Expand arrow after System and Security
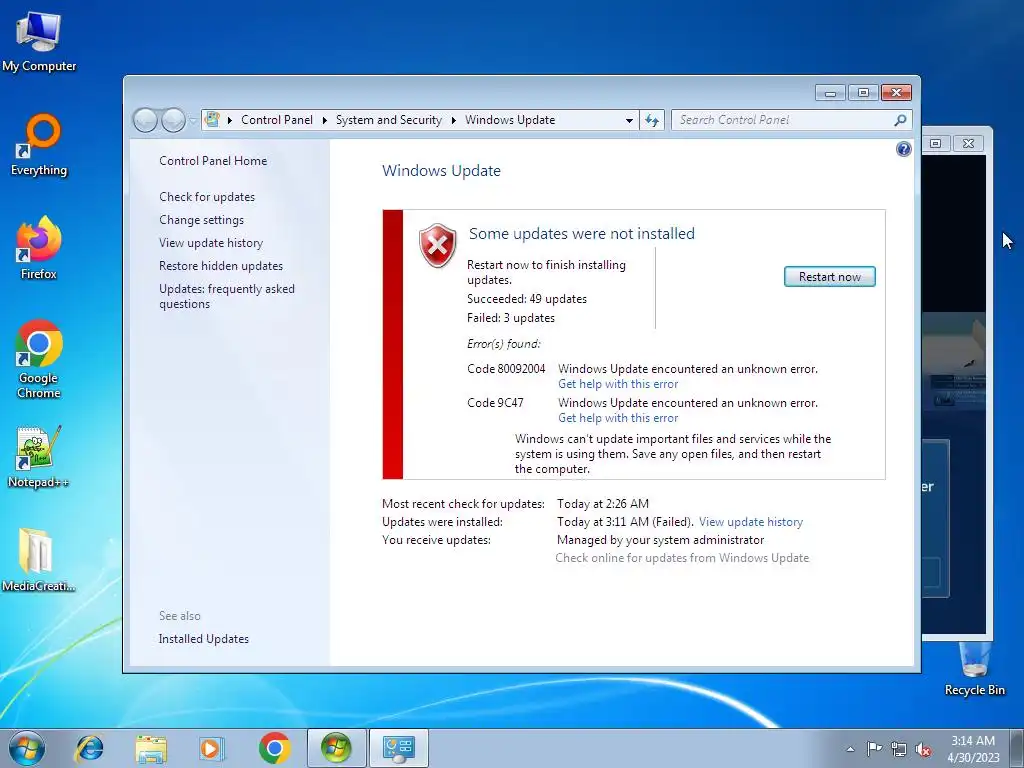Image resolution: width=1024 pixels, height=768 pixels. (454, 120)
